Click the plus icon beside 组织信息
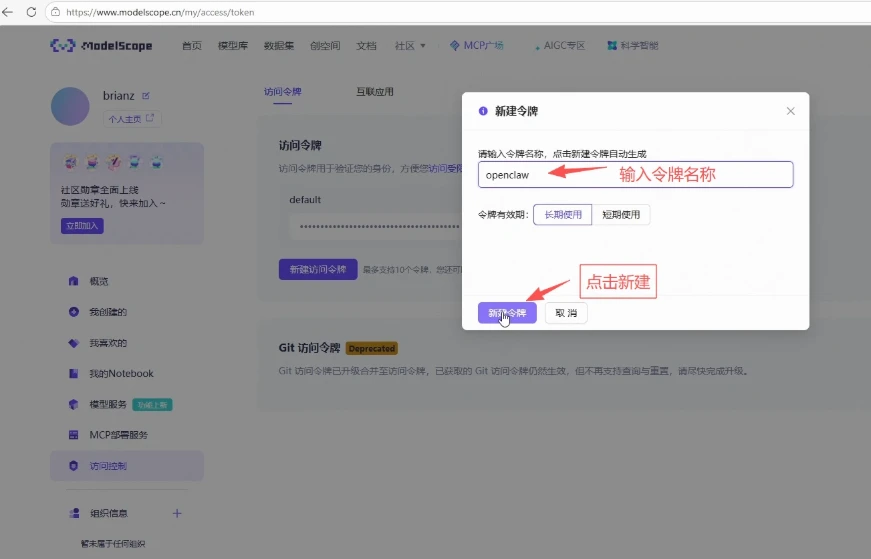871x559 pixels. [177, 513]
